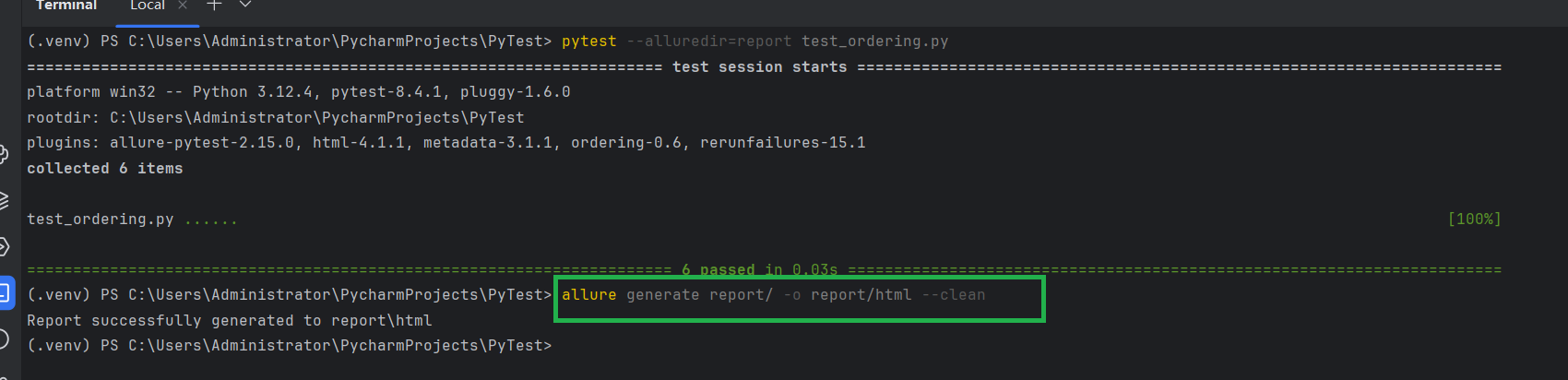Toggle the active Terminal tool window button
Screen dimensions: 1568x380
tap(6, 294)
